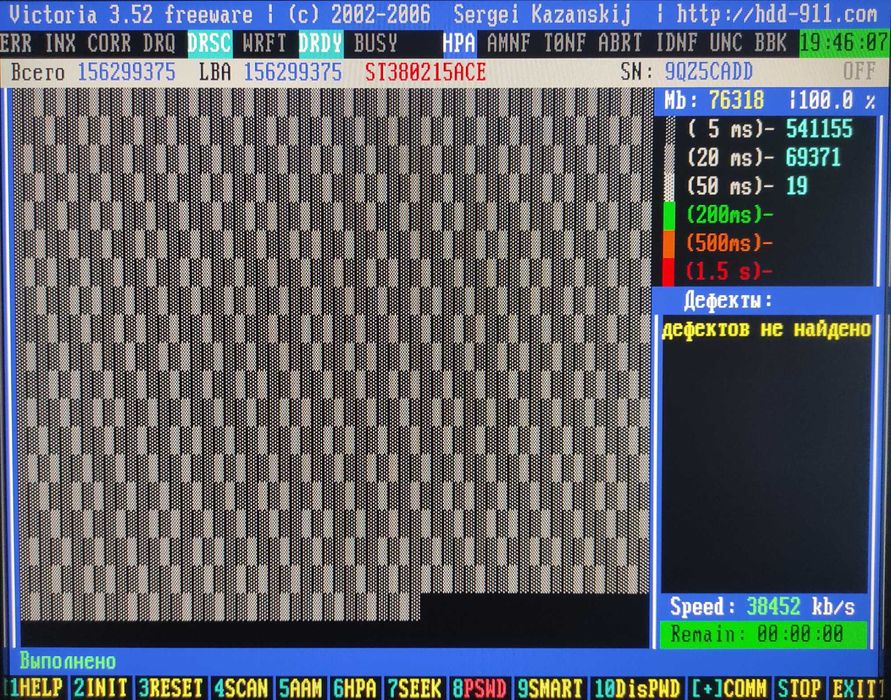This screenshot has width=891, height=700.
Task: Select the 2INIT function in the bottom bar
Action: pyautogui.click(x=101, y=688)
